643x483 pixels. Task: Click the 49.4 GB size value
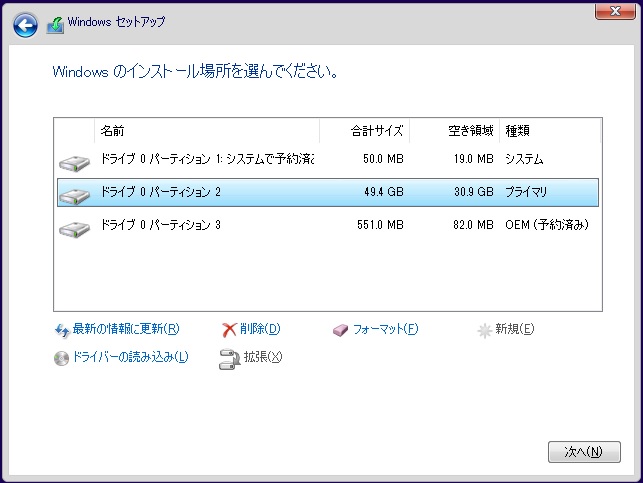[384, 192]
